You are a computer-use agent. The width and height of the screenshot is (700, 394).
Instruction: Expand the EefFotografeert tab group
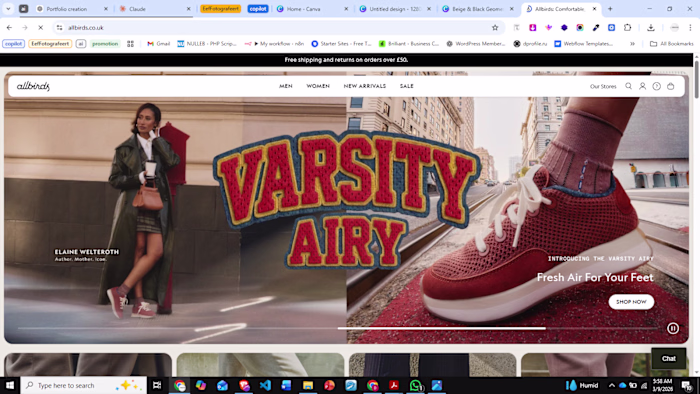coord(221,8)
